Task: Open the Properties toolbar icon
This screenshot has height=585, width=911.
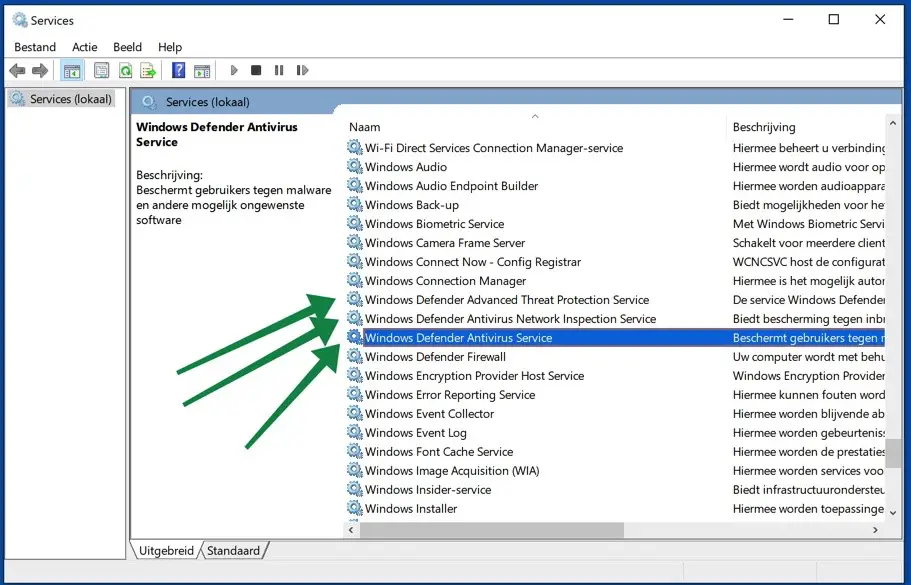Action: click(102, 71)
